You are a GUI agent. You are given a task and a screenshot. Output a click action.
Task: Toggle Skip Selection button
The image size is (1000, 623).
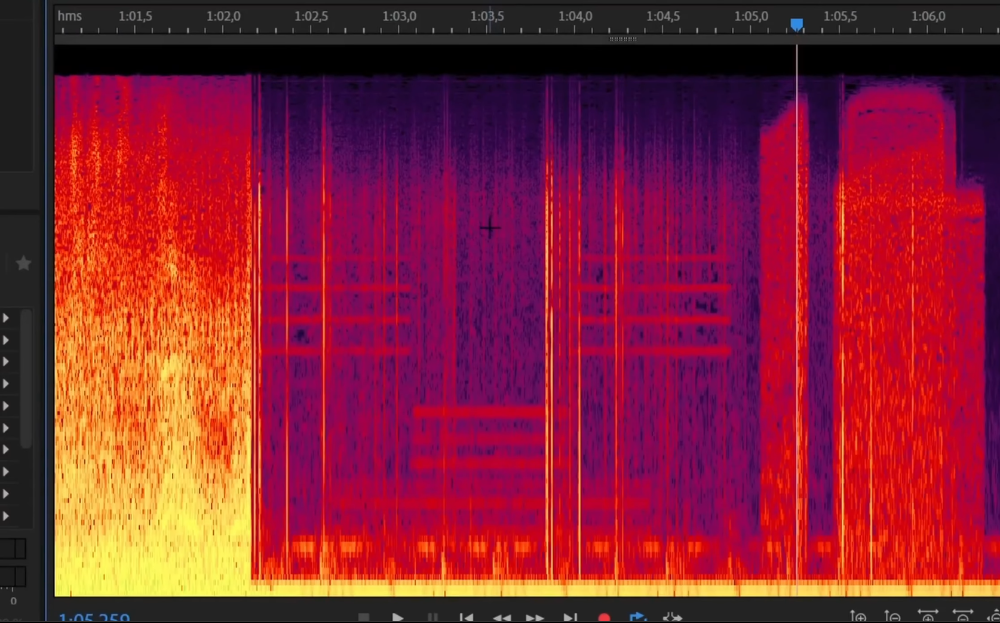[x=672, y=618]
